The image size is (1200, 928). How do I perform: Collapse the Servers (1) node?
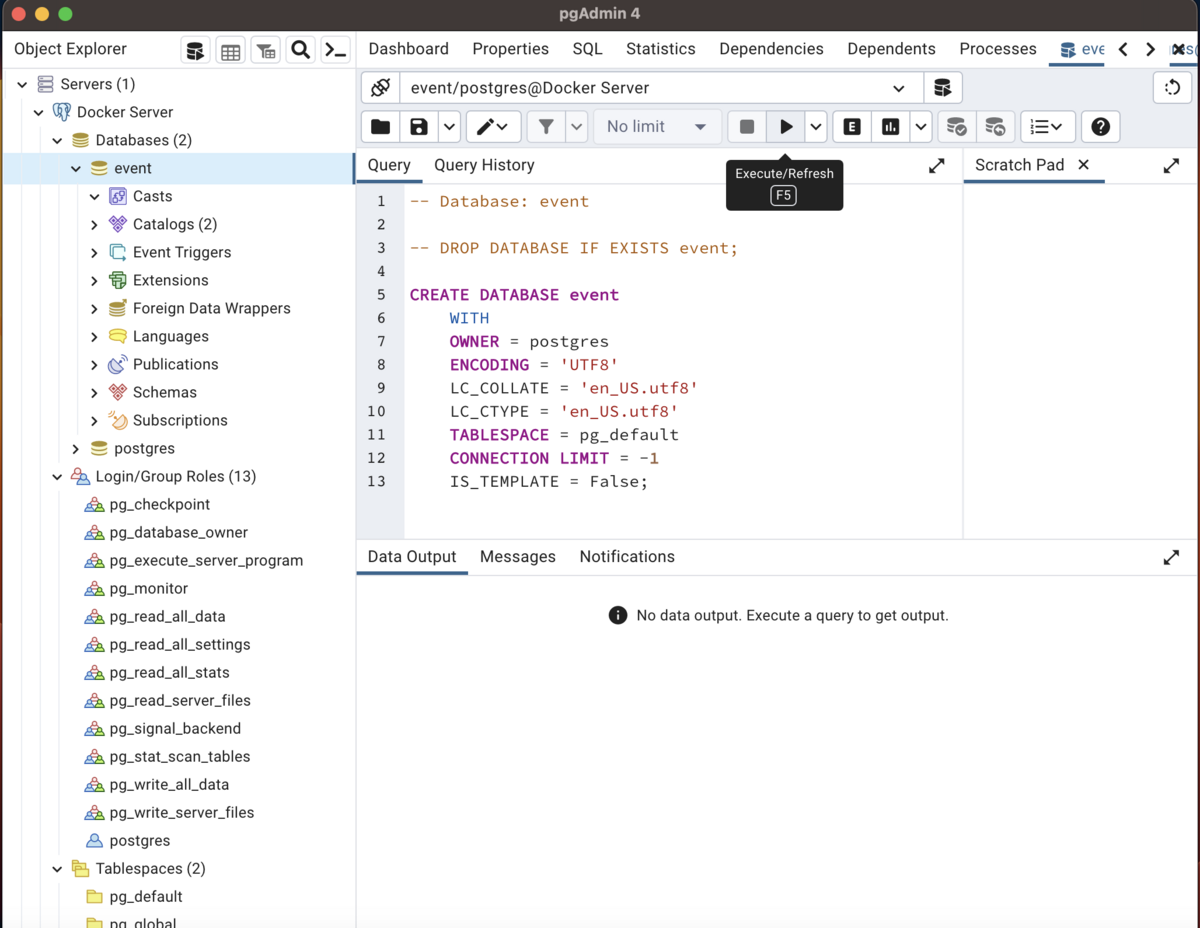[x=22, y=85]
